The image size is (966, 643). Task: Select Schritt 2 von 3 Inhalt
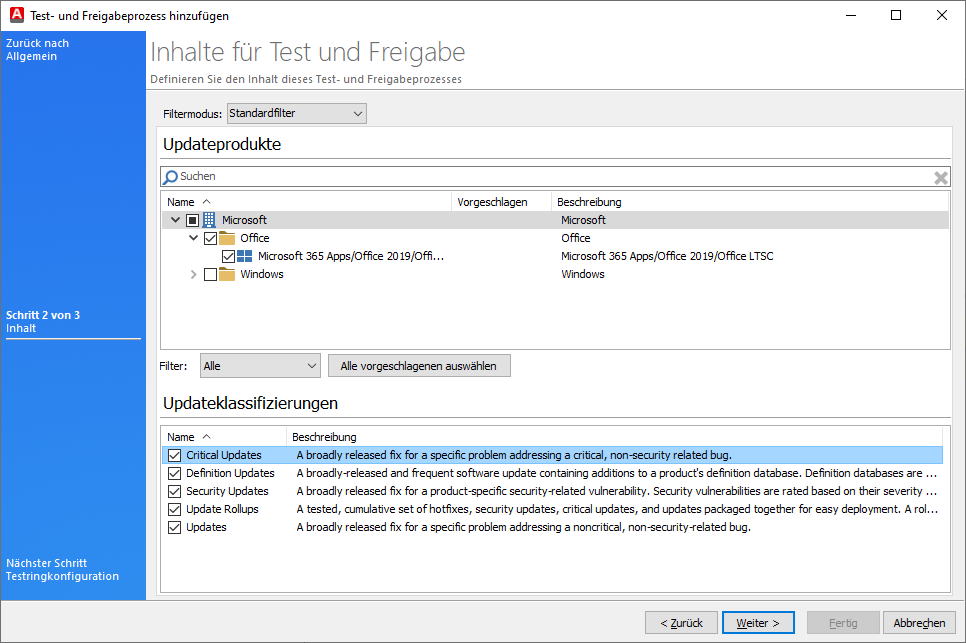click(x=43, y=322)
